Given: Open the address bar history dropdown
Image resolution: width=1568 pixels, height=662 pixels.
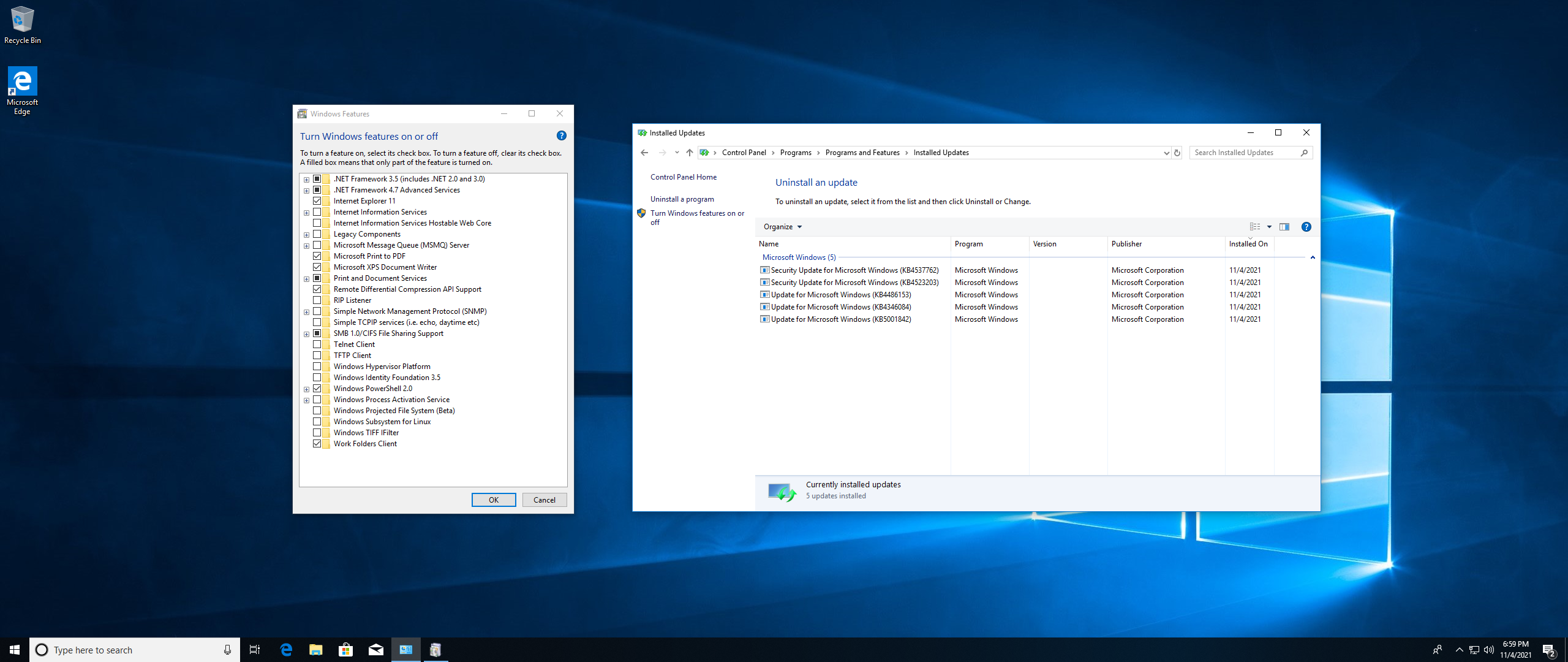Looking at the screenshot, I should [1166, 153].
